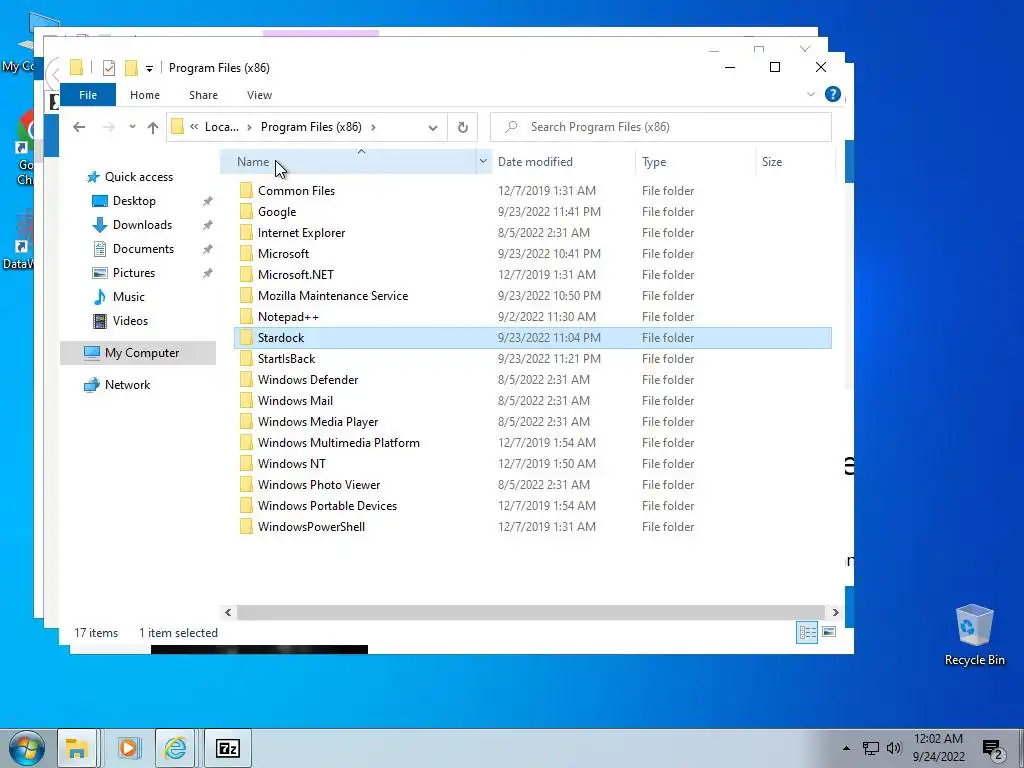The width and height of the screenshot is (1024, 768).
Task: Click the pin icon next to Documents
Action: 207,249
